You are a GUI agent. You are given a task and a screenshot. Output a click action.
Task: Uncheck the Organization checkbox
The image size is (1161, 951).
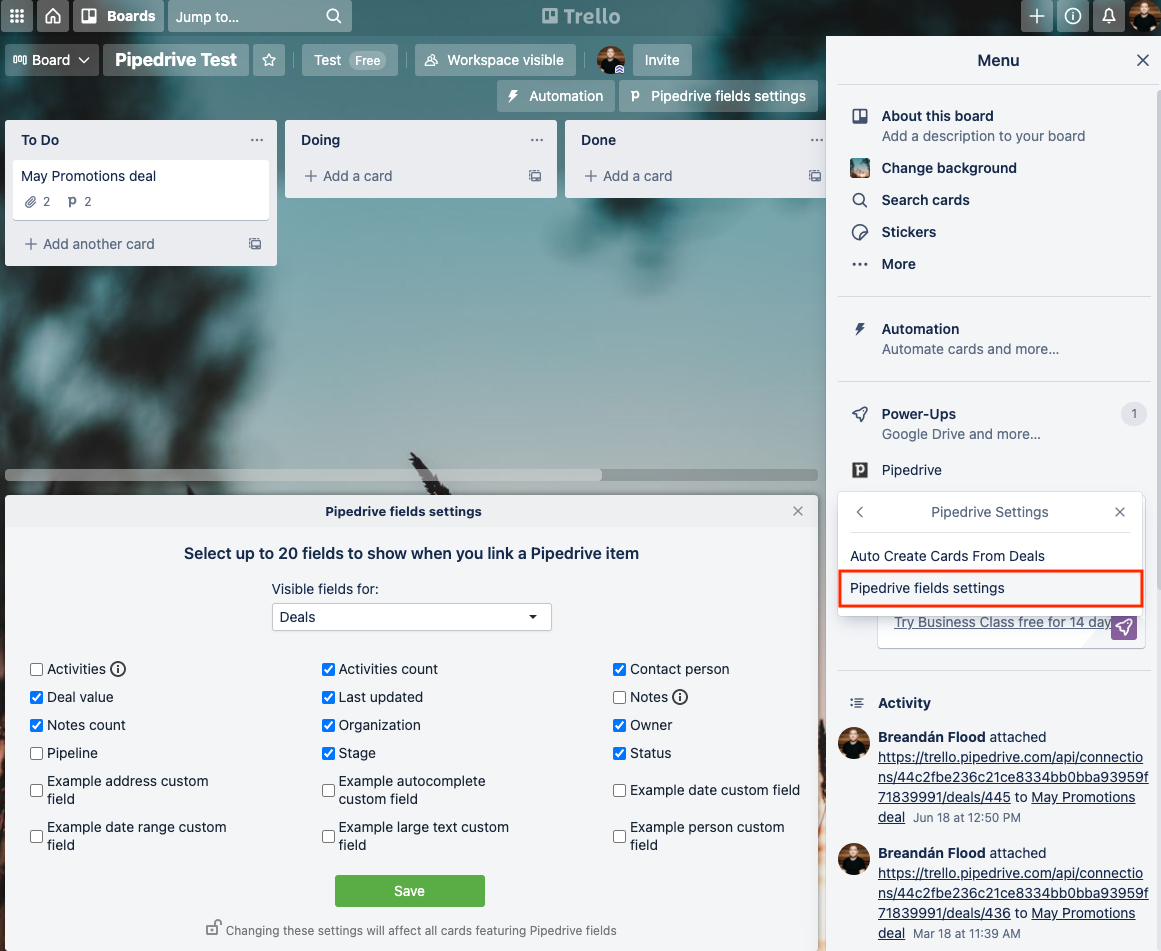coord(328,726)
